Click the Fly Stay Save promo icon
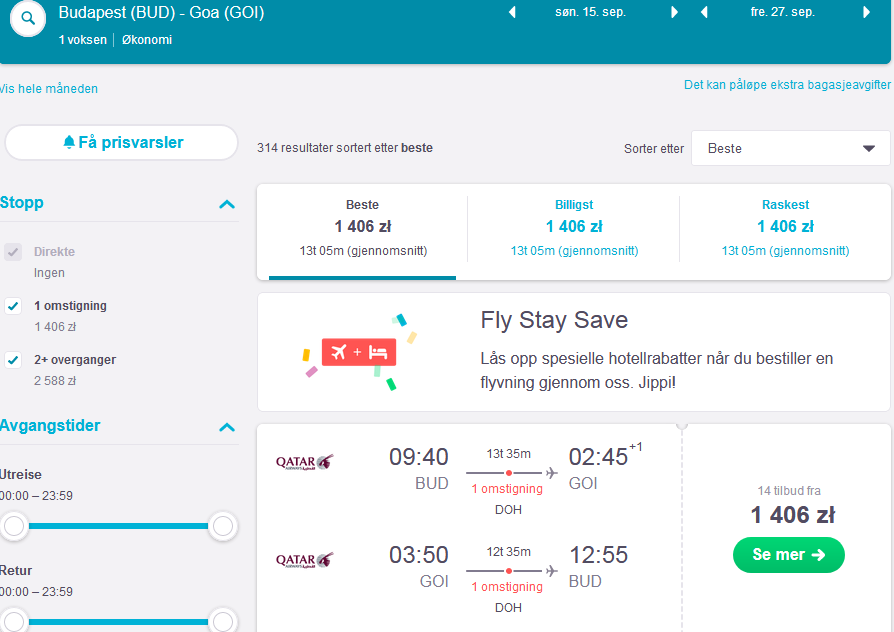 (x=360, y=352)
